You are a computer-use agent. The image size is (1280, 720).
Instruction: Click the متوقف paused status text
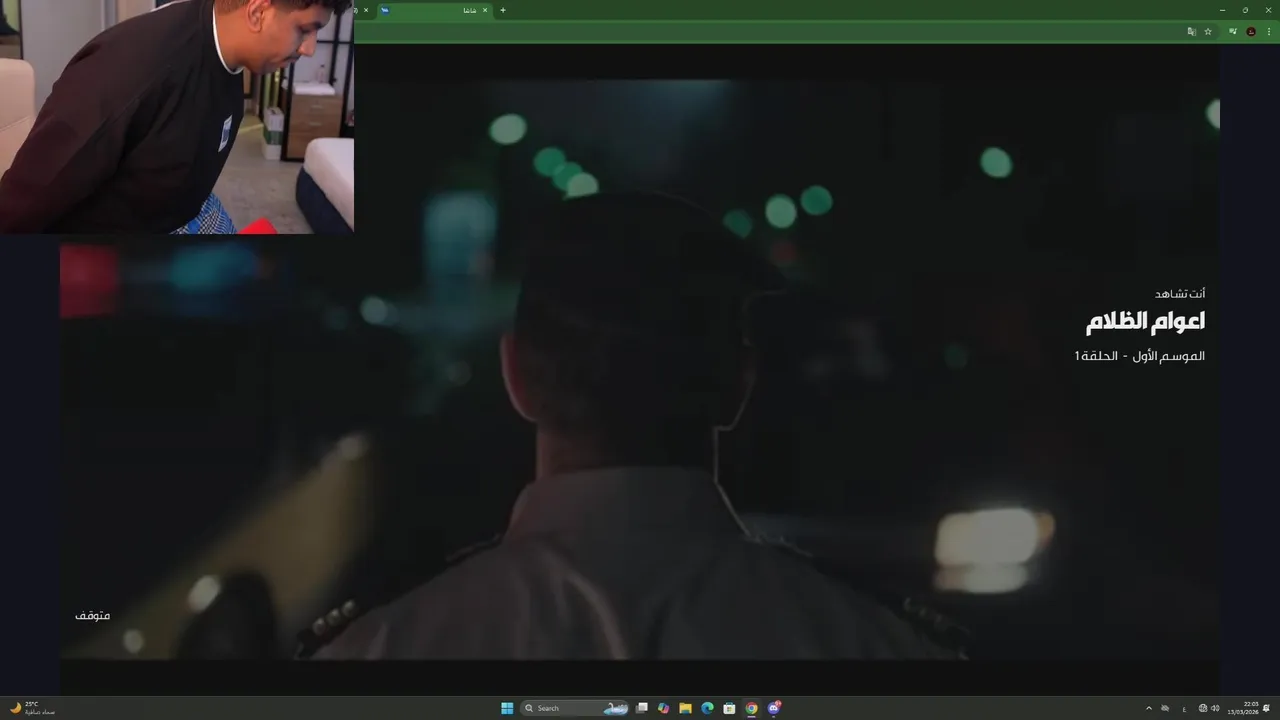92,615
